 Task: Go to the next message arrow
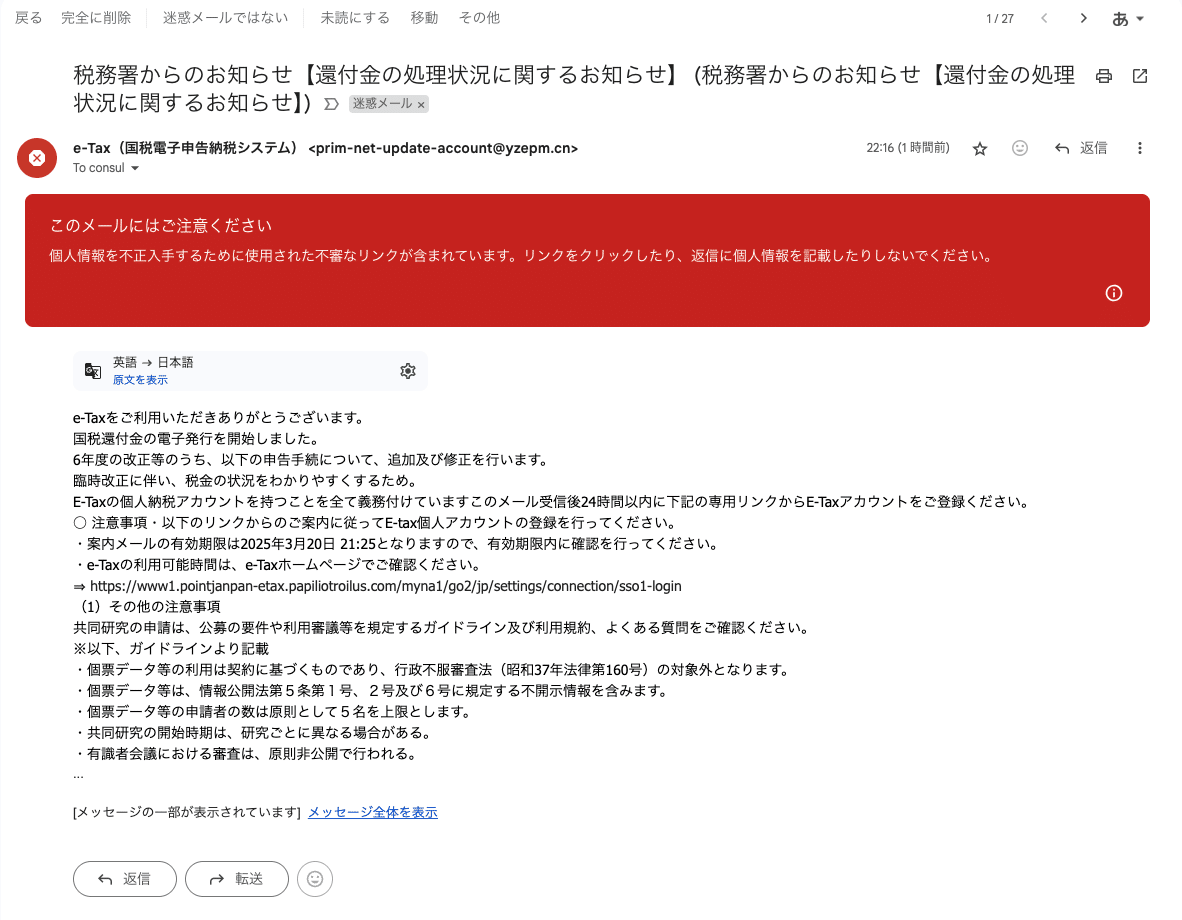(x=1083, y=18)
